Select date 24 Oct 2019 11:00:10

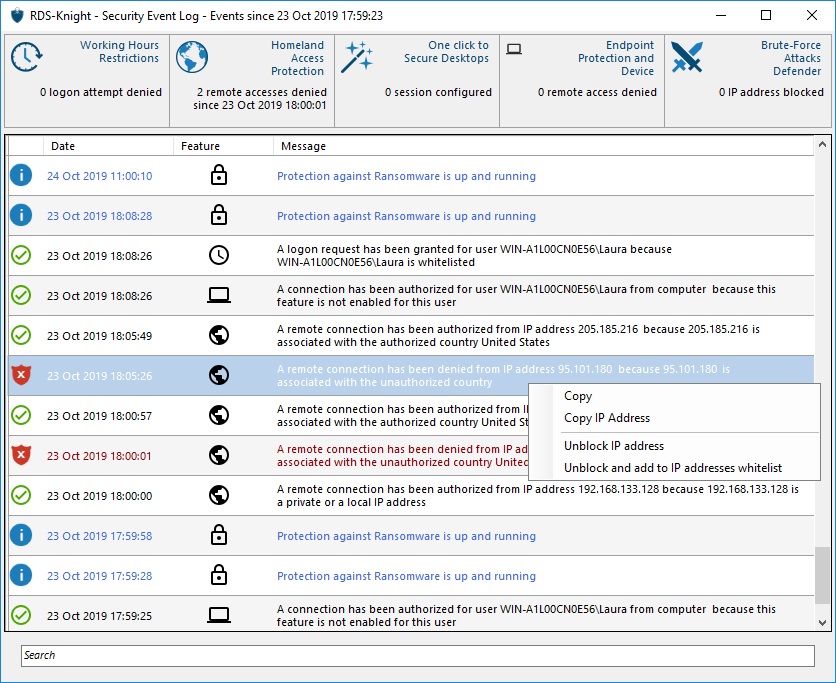[99, 176]
